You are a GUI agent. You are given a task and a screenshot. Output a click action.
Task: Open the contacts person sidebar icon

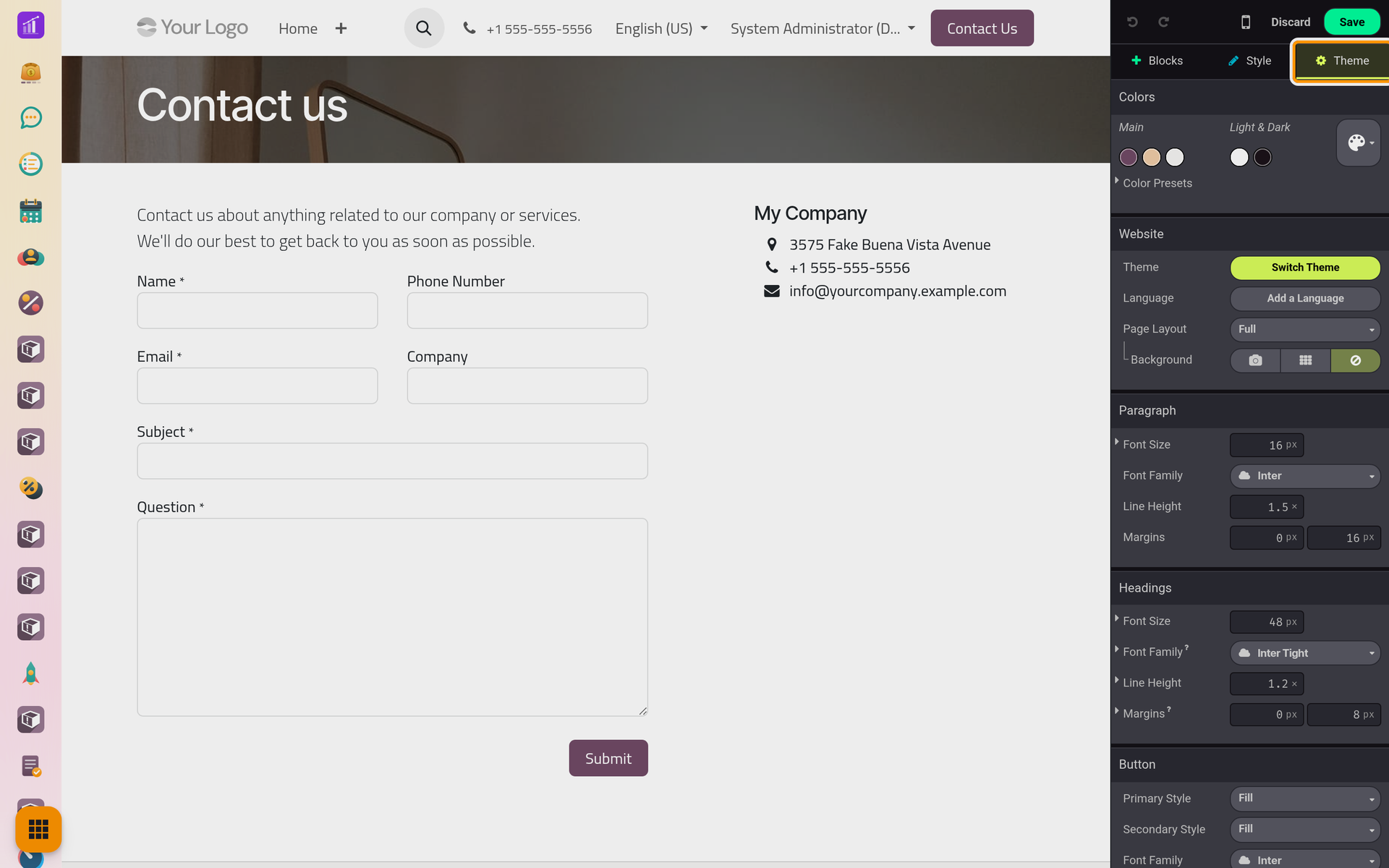pyautogui.click(x=30, y=257)
